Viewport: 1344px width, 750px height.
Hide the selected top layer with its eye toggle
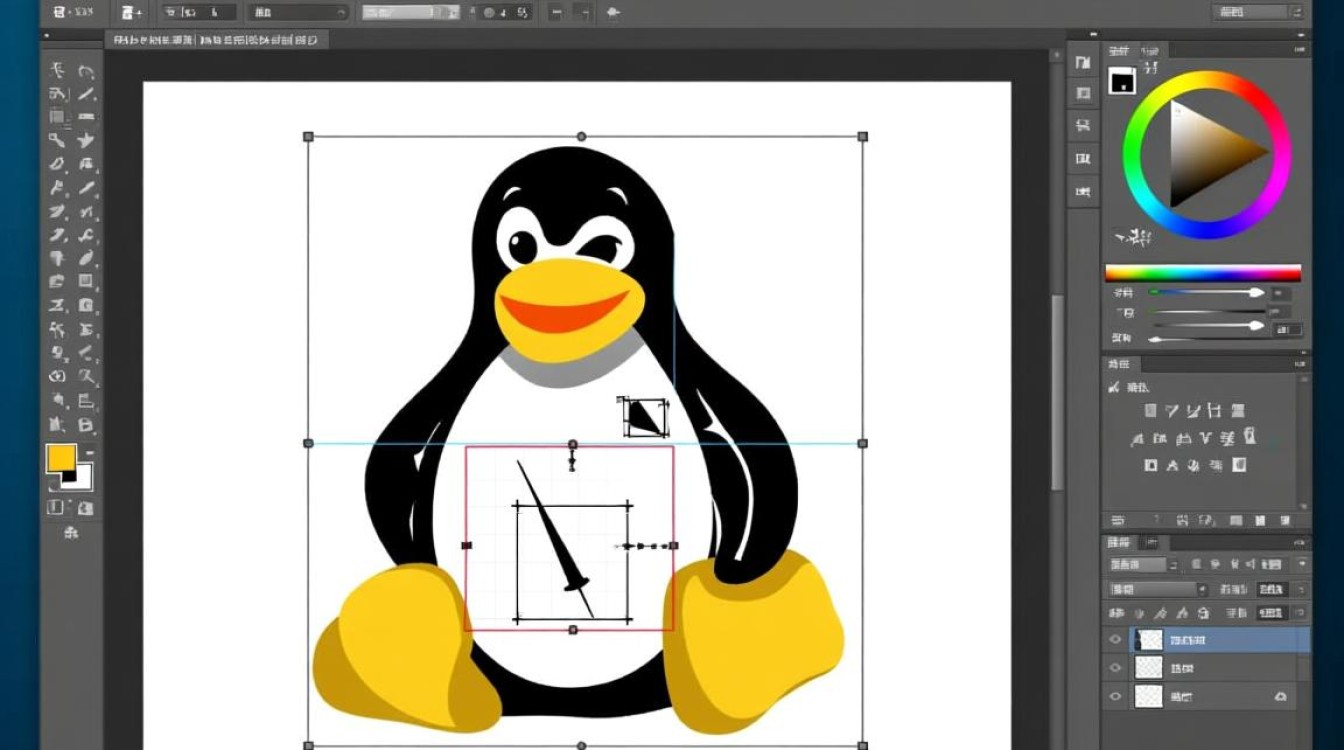(x=1114, y=639)
